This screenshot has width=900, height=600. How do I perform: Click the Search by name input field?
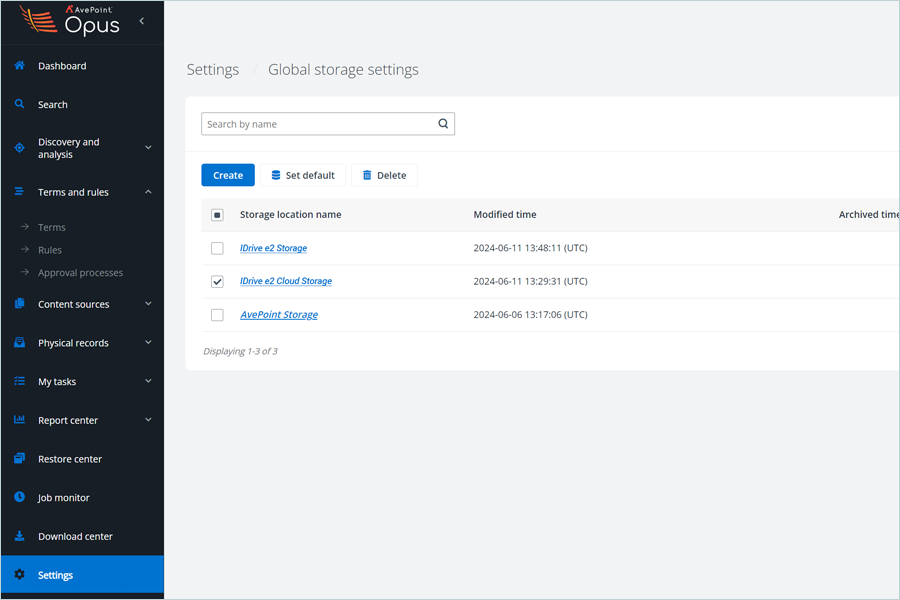point(328,124)
